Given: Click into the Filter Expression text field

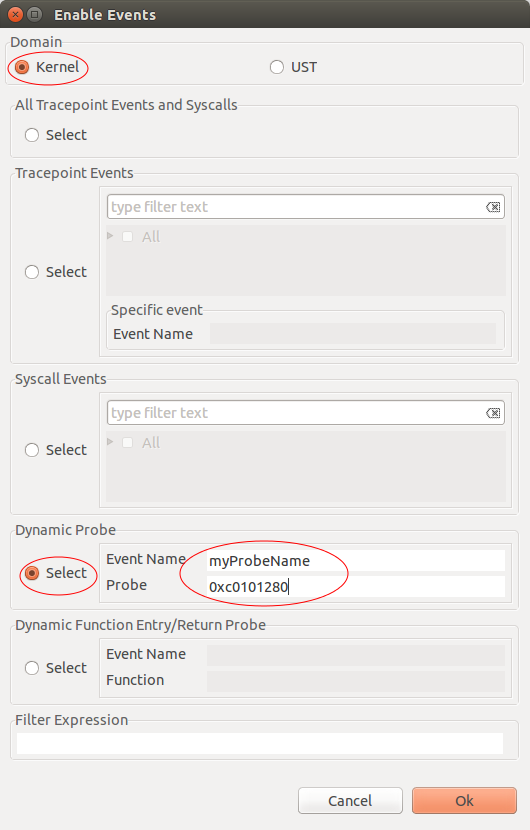Looking at the screenshot, I should pos(259,743).
